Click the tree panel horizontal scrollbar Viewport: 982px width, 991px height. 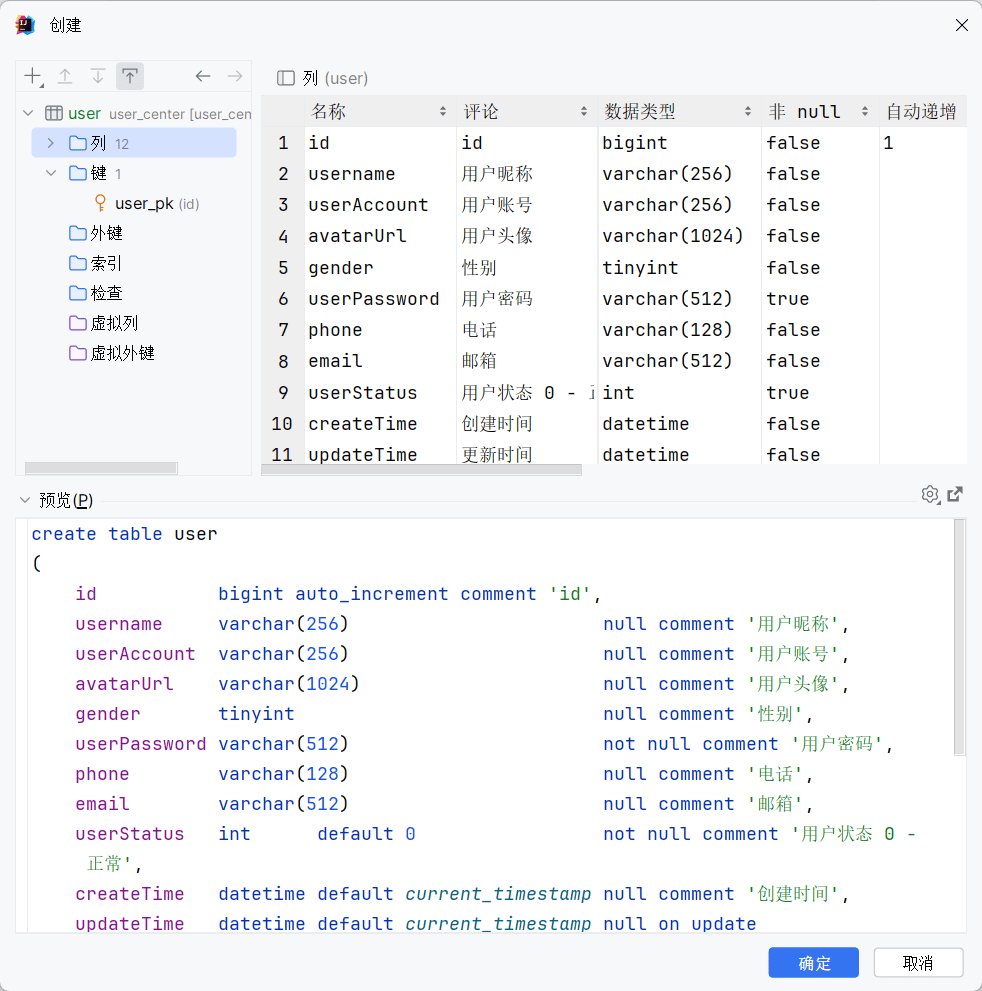point(101,468)
